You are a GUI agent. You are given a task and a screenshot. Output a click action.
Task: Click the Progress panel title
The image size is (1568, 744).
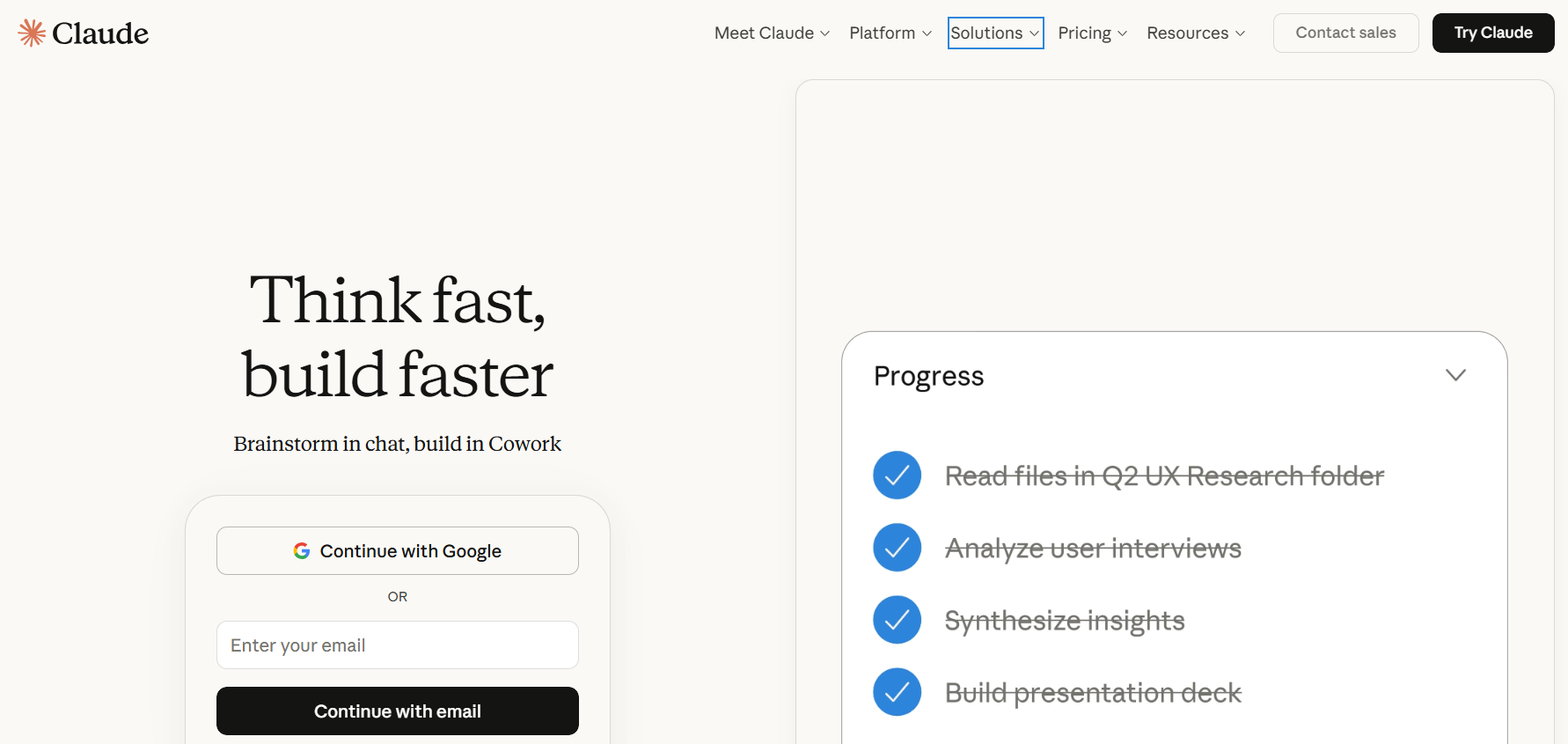tap(929, 376)
